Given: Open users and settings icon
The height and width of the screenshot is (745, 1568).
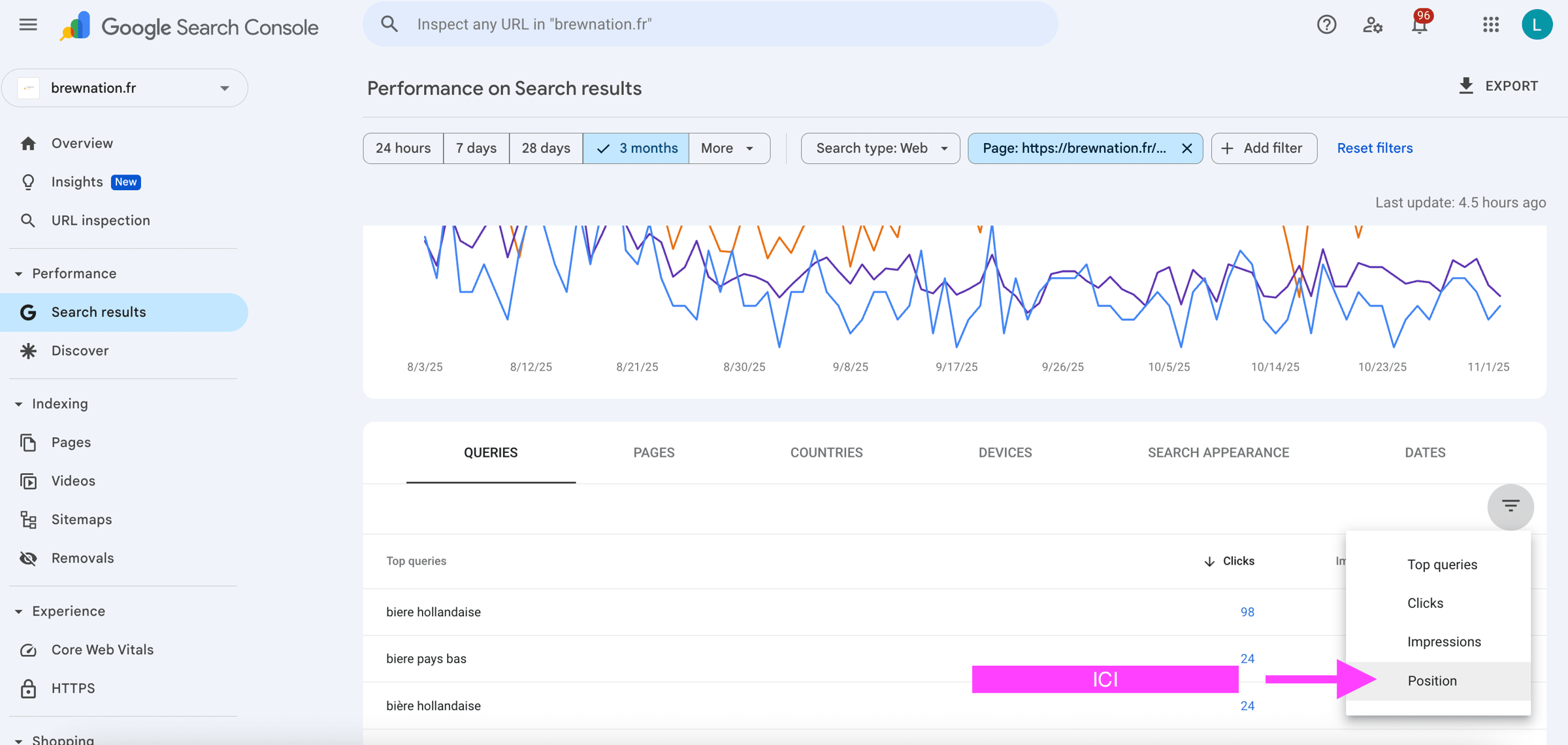Looking at the screenshot, I should pos(1372,25).
